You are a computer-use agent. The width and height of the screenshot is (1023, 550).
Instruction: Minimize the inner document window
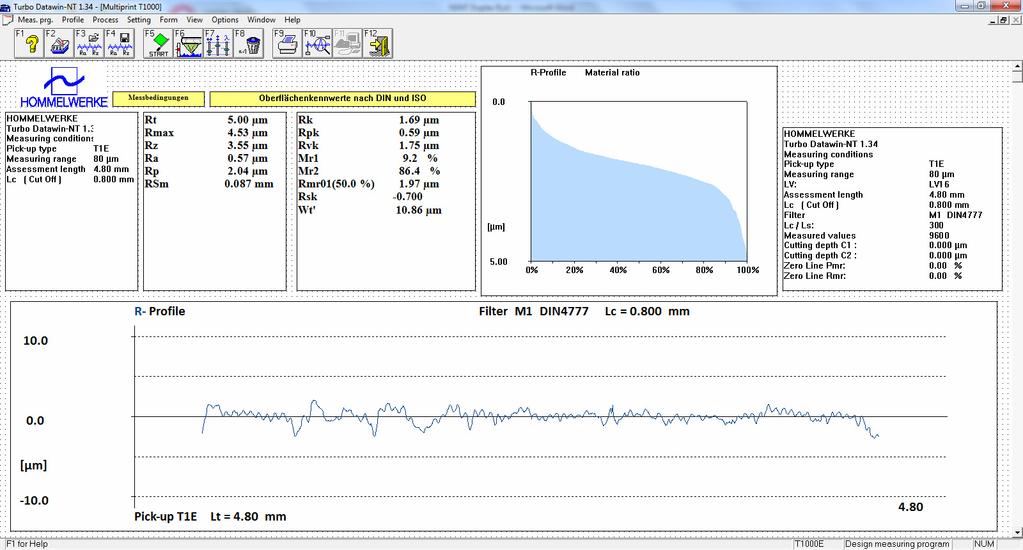994,20
